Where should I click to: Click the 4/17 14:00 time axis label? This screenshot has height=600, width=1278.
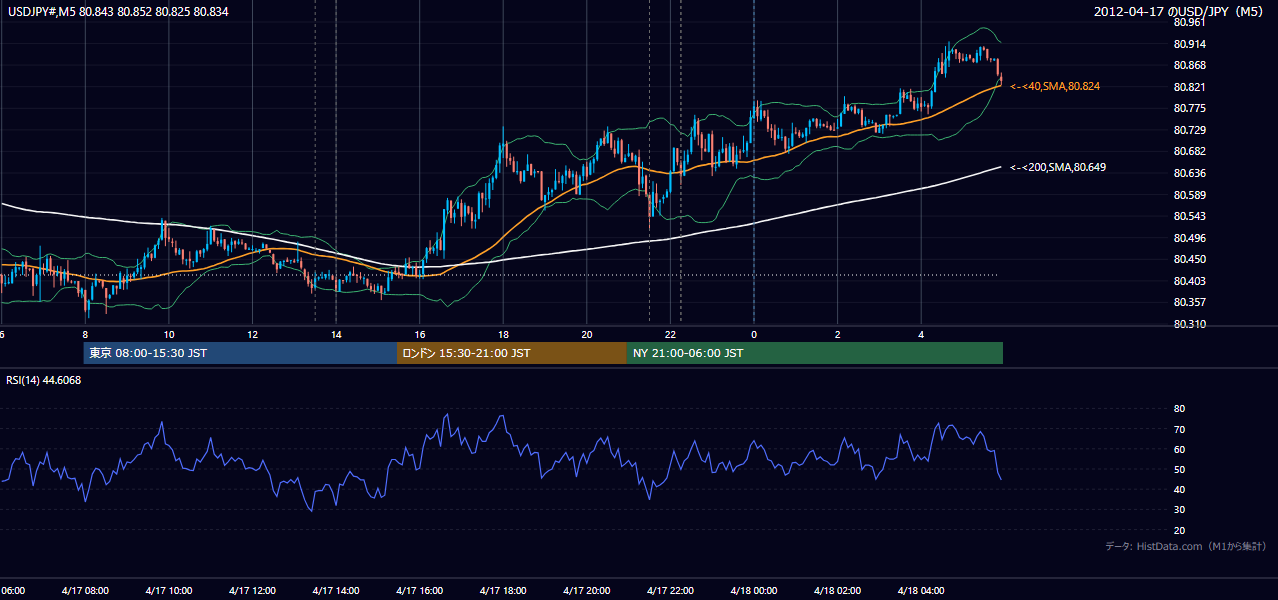[x=336, y=590]
